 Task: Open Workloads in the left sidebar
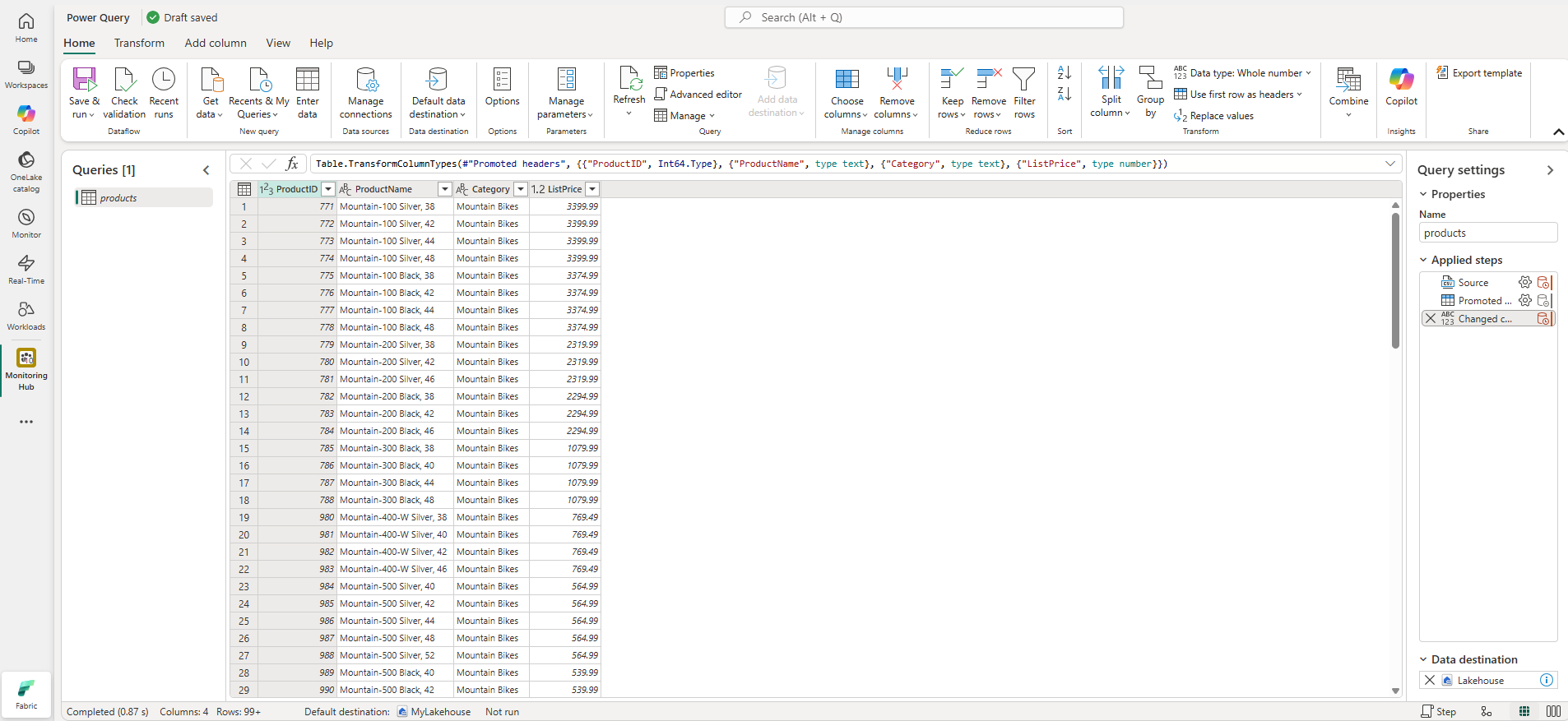click(26, 315)
